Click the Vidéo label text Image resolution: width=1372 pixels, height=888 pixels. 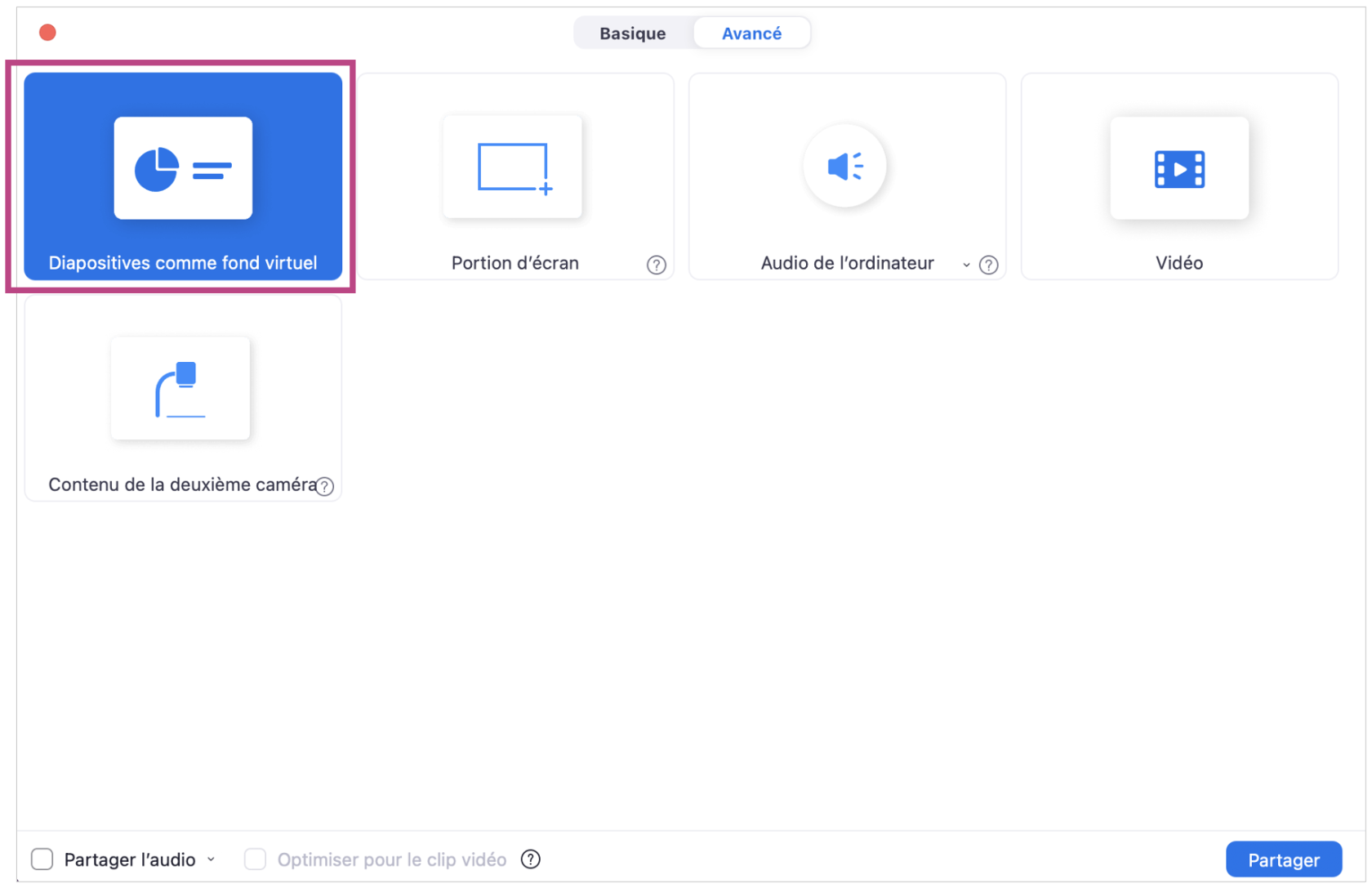1178,263
